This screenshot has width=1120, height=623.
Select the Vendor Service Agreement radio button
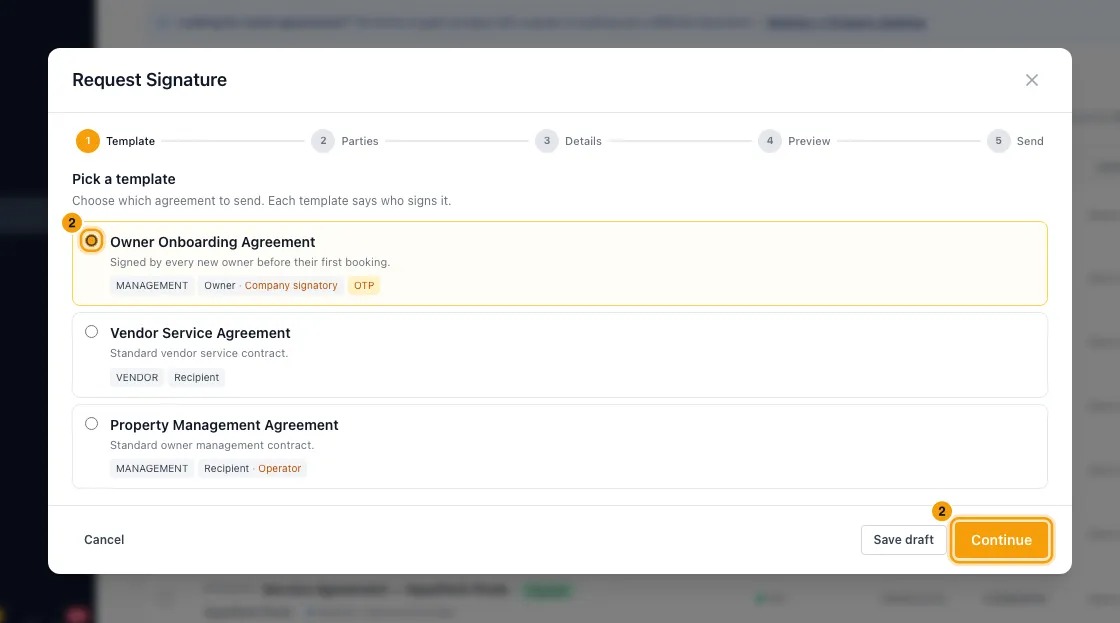[91, 332]
